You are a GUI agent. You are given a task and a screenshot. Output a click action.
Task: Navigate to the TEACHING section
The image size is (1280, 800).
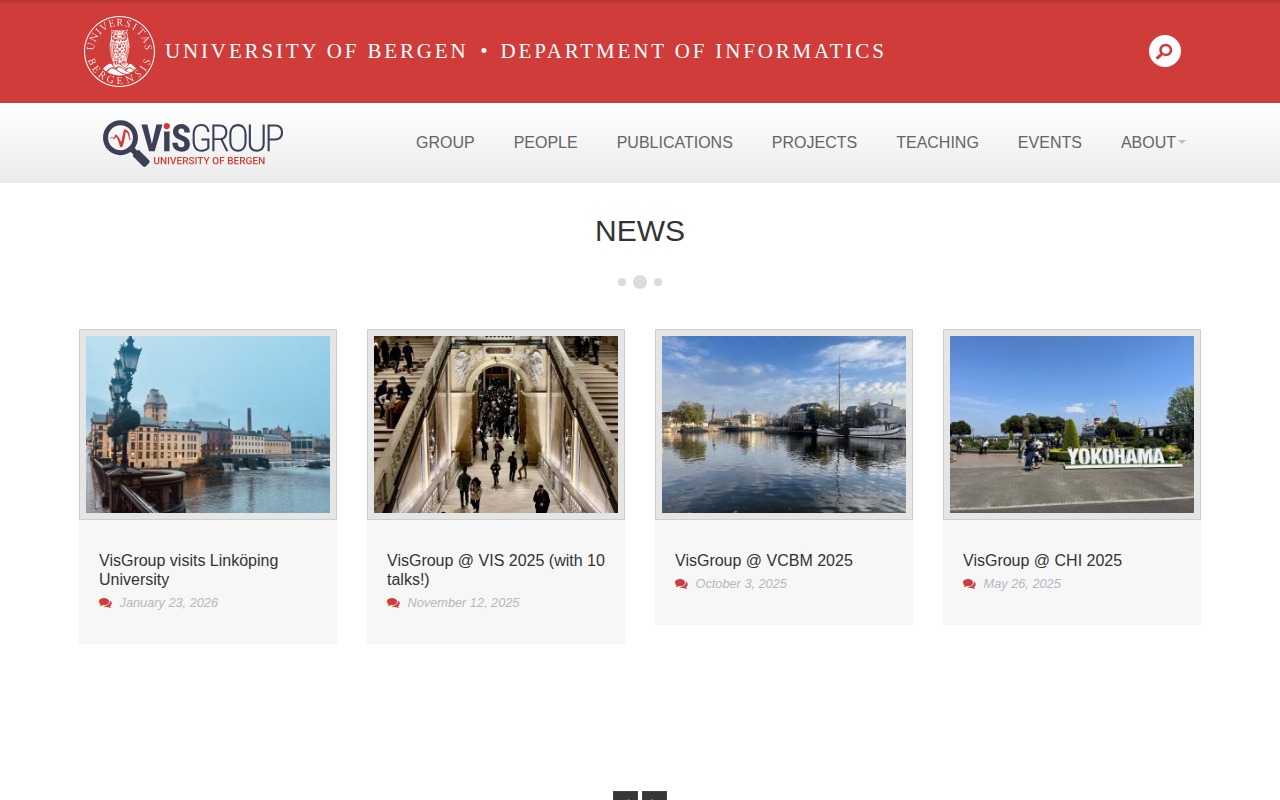coord(937,142)
